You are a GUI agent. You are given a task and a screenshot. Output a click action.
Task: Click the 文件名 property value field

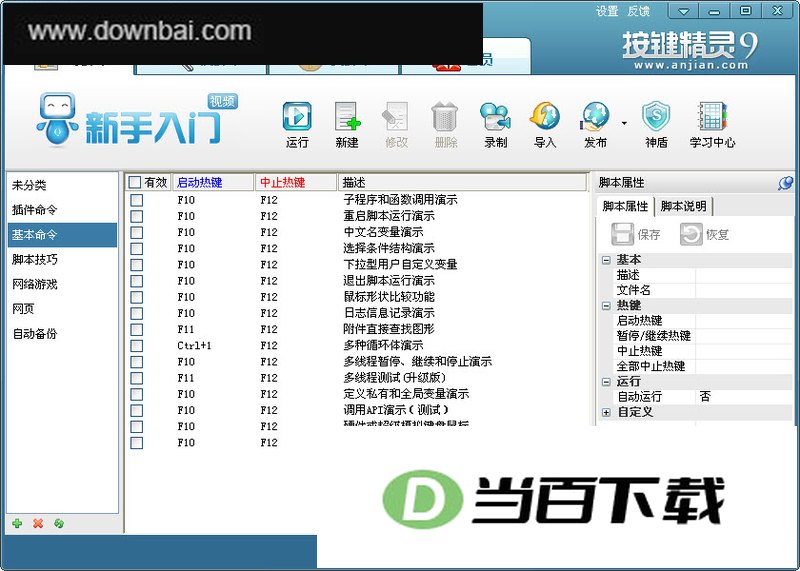click(x=743, y=290)
